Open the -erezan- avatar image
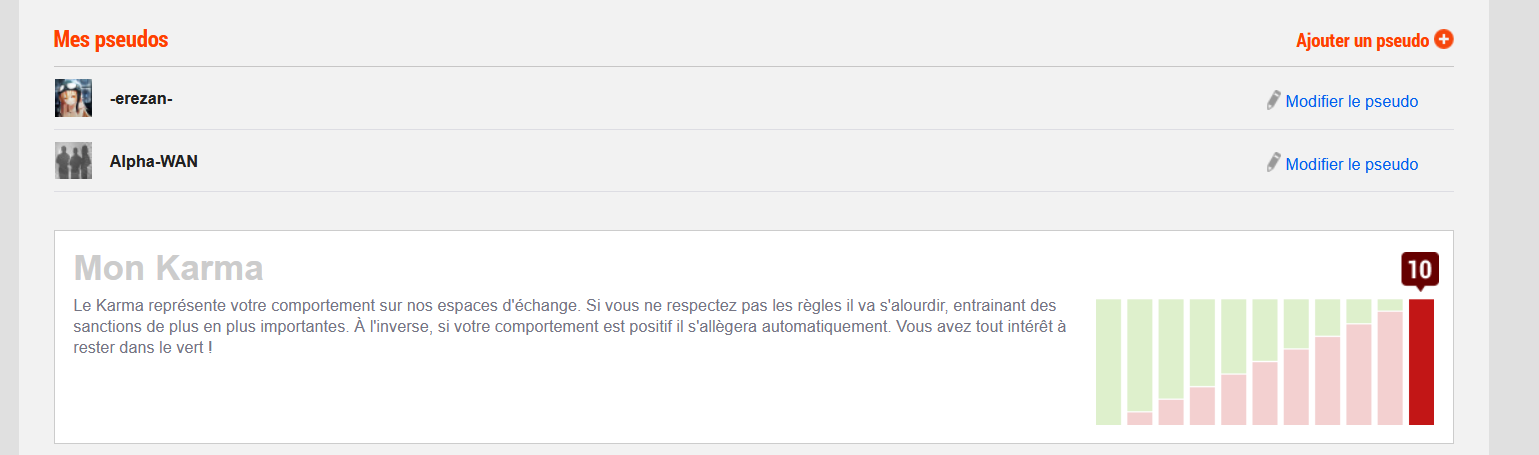The width and height of the screenshot is (1539, 455). tap(73, 98)
